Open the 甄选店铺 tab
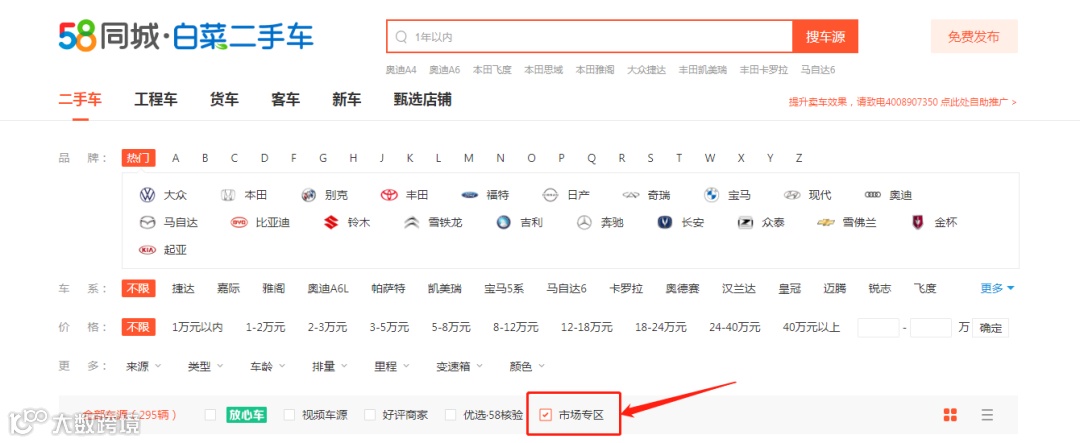The image size is (1080, 443). point(422,100)
